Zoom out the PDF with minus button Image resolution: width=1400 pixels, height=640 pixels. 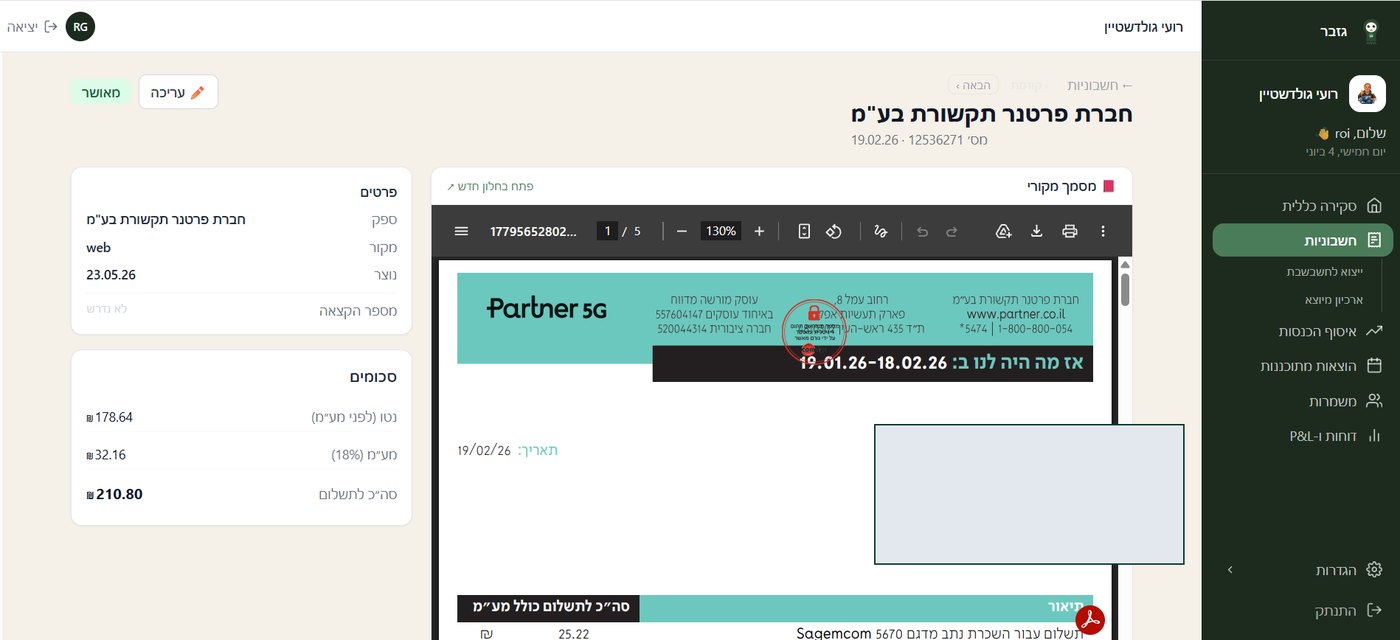[x=682, y=231]
